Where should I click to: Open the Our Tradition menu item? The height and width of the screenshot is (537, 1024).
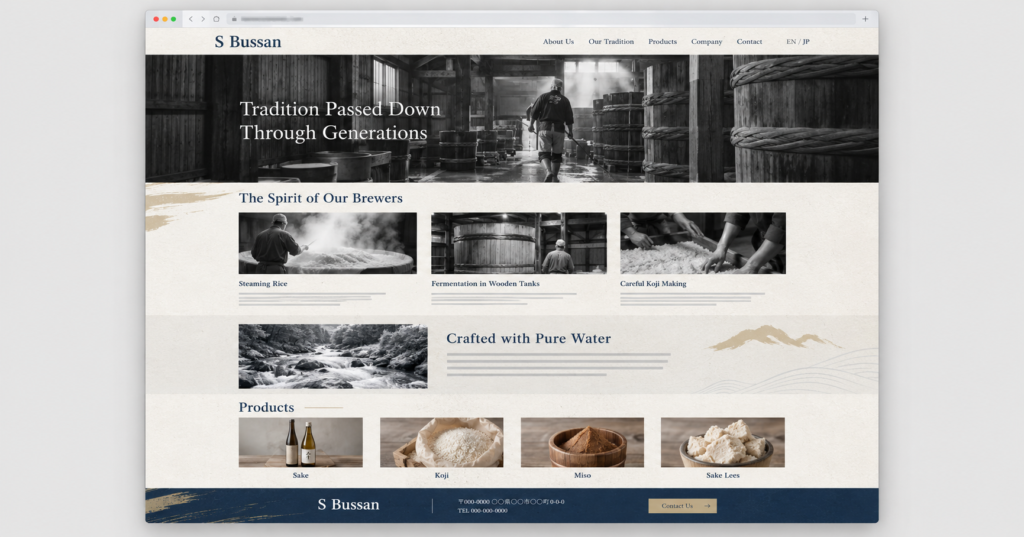pos(611,41)
